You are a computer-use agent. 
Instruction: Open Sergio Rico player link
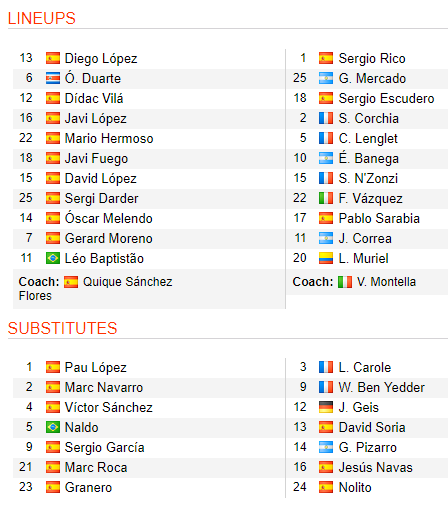tap(372, 59)
